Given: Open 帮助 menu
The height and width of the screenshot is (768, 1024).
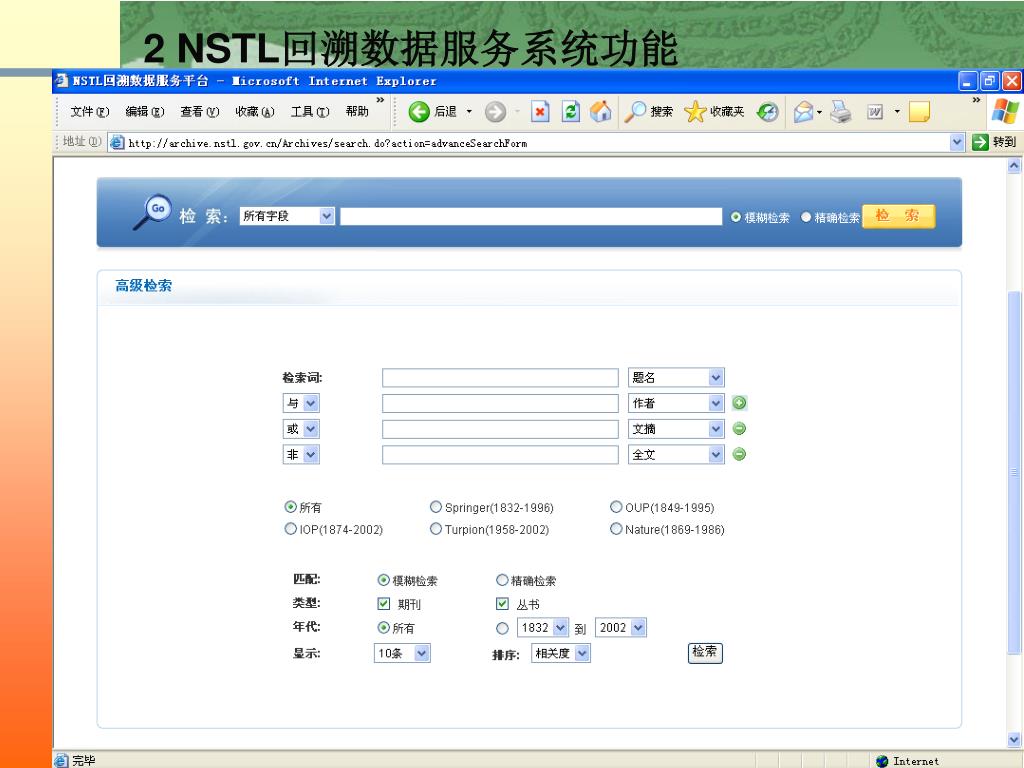Looking at the screenshot, I should [x=357, y=112].
